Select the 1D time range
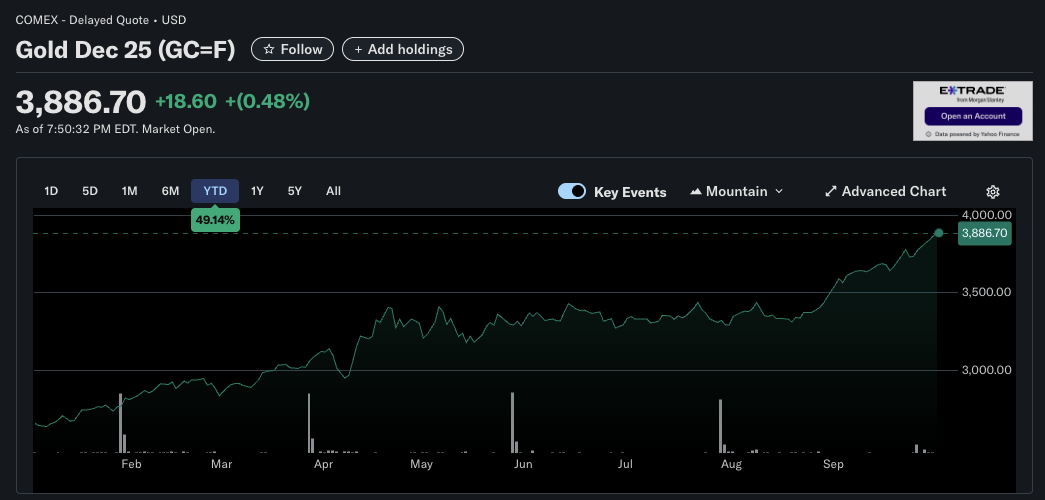This screenshot has width=1045, height=500. pos(52,191)
